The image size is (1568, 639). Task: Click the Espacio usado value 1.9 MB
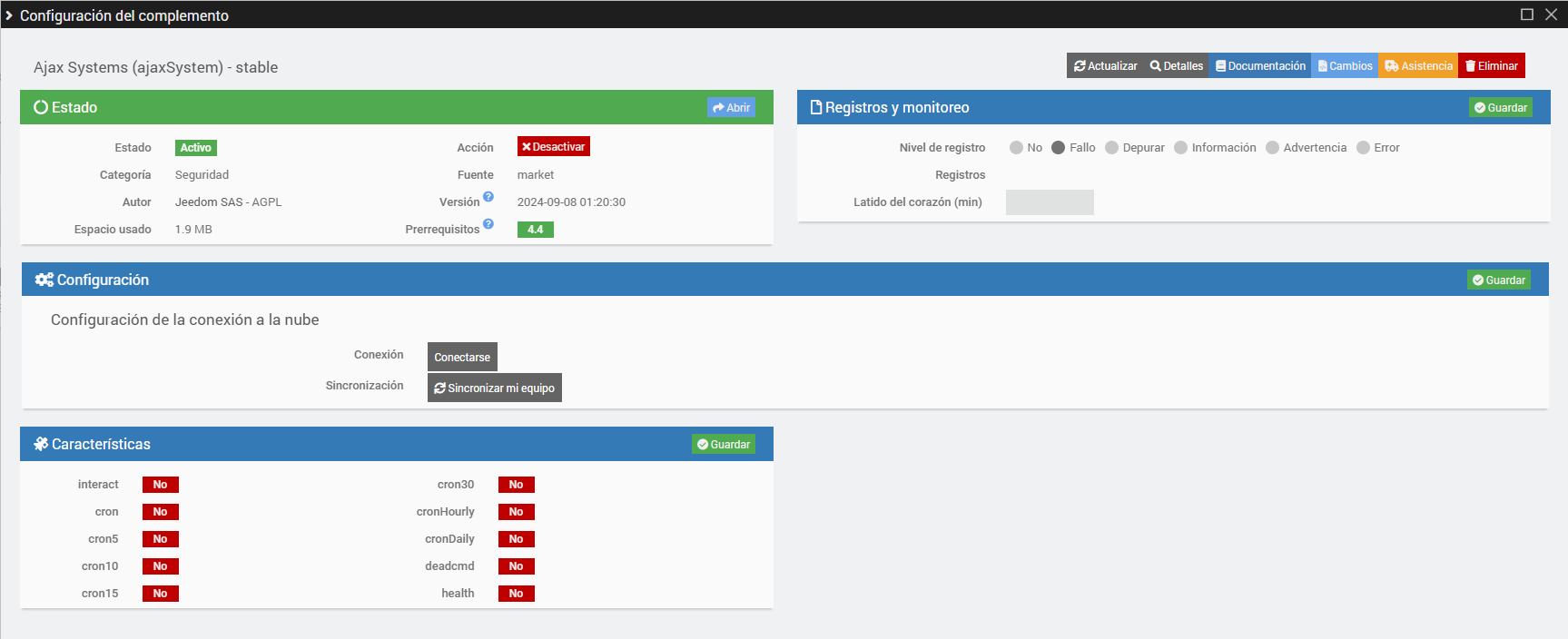(193, 229)
